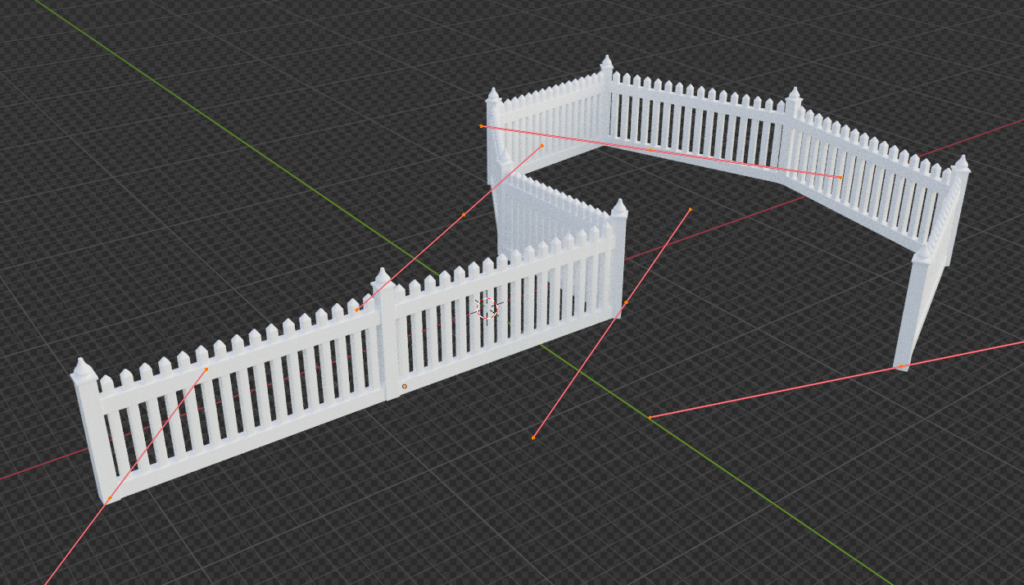Image resolution: width=1024 pixels, height=585 pixels.
Task: Click the base of the tall right-side fence post
Action: coord(902,366)
